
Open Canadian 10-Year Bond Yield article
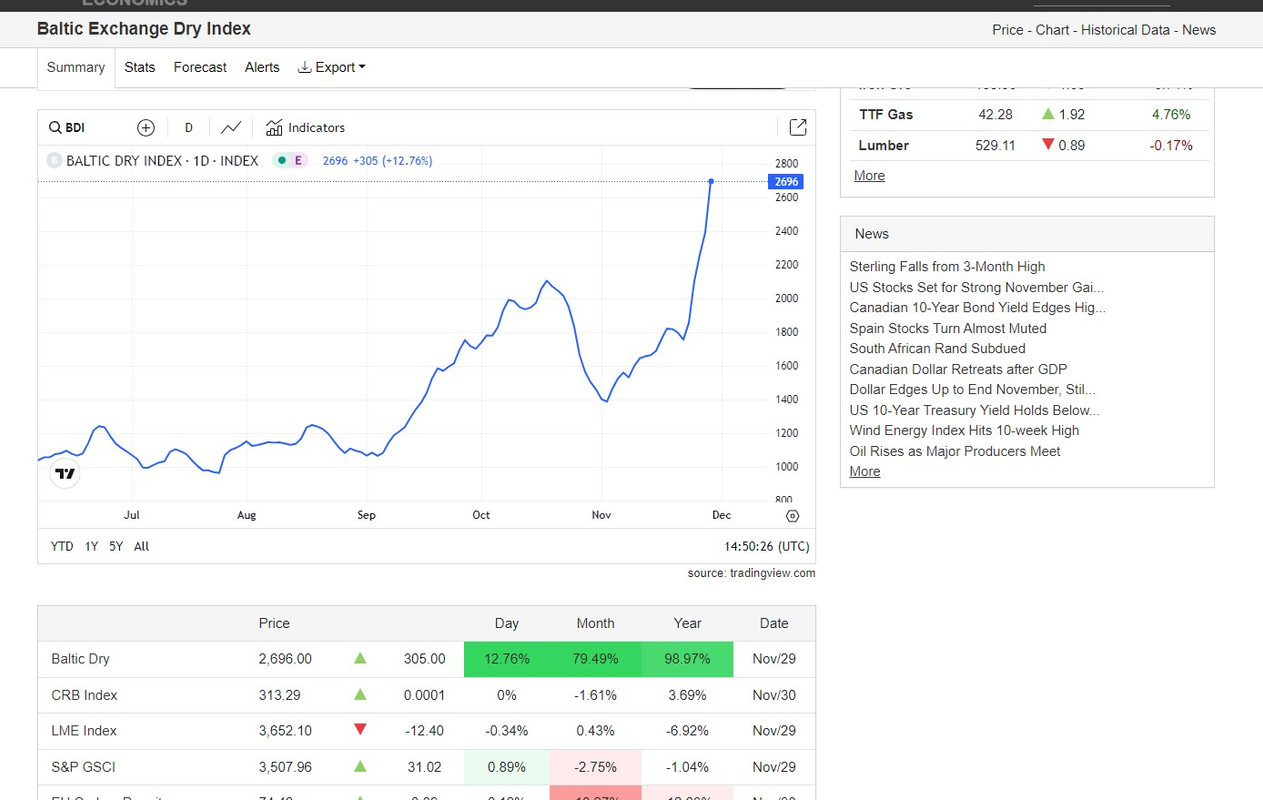[978, 308]
